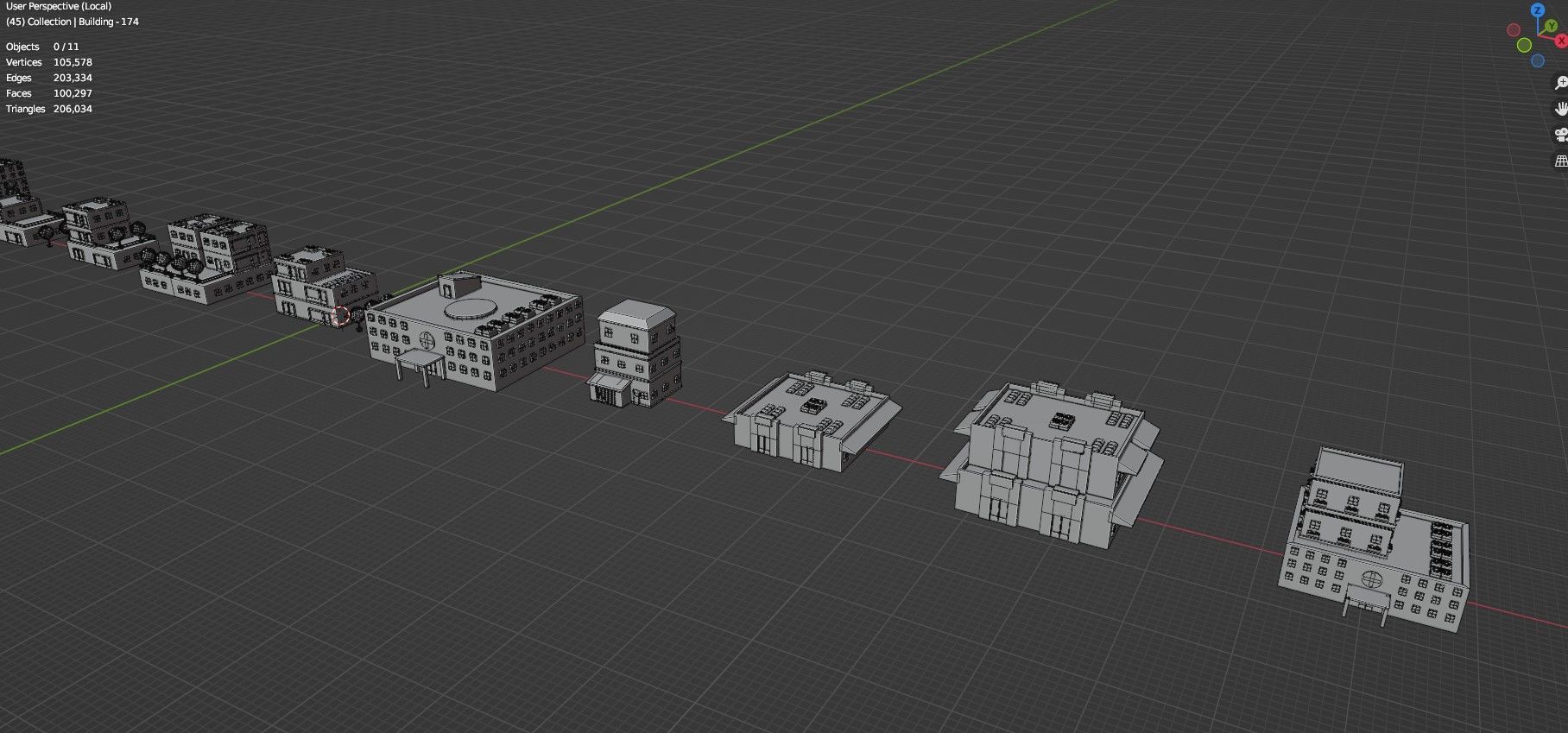Click the unlabeled green negative Y gizmo circle
The width and height of the screenshot is (1568, 733).
click(x=1524, y=45)
